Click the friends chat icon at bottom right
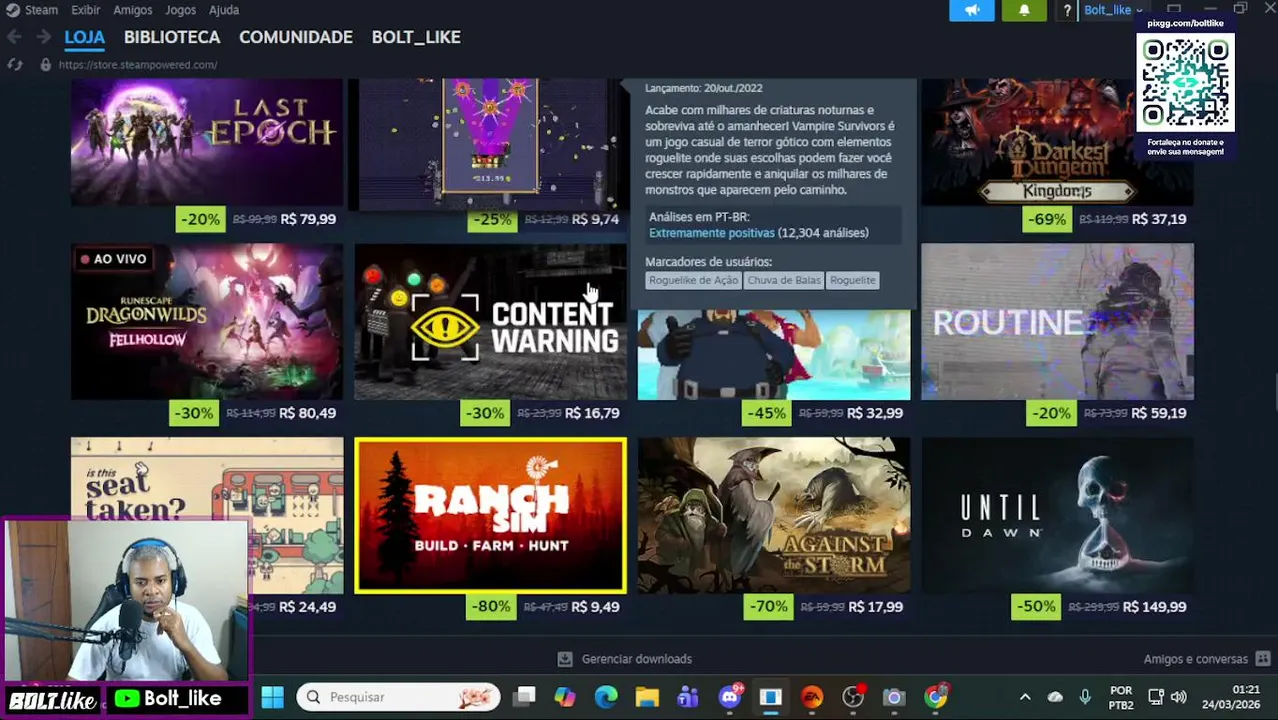Viewport: 1278px width, 720px height. click(x=1262, y=659)
